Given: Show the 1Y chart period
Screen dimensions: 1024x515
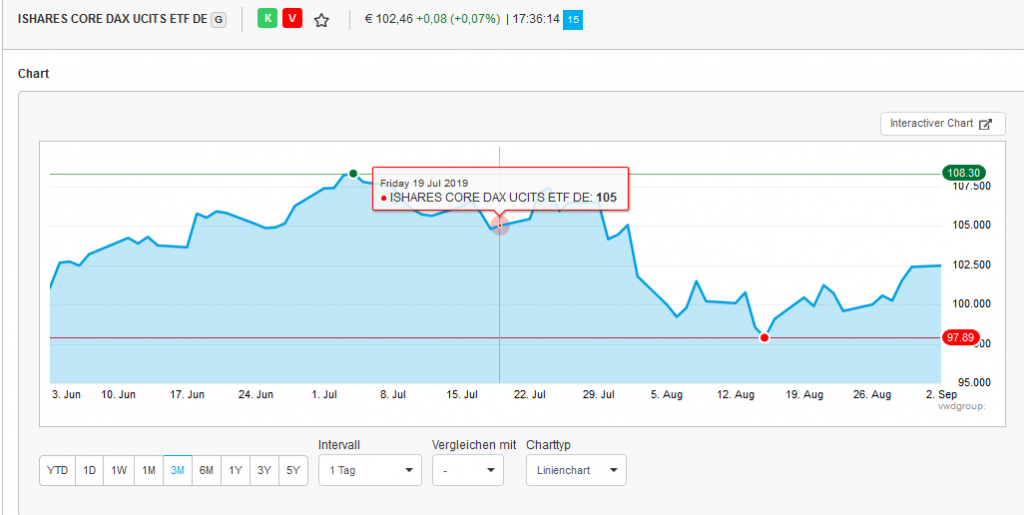Looking at the screenshot, I should point(236,471).
